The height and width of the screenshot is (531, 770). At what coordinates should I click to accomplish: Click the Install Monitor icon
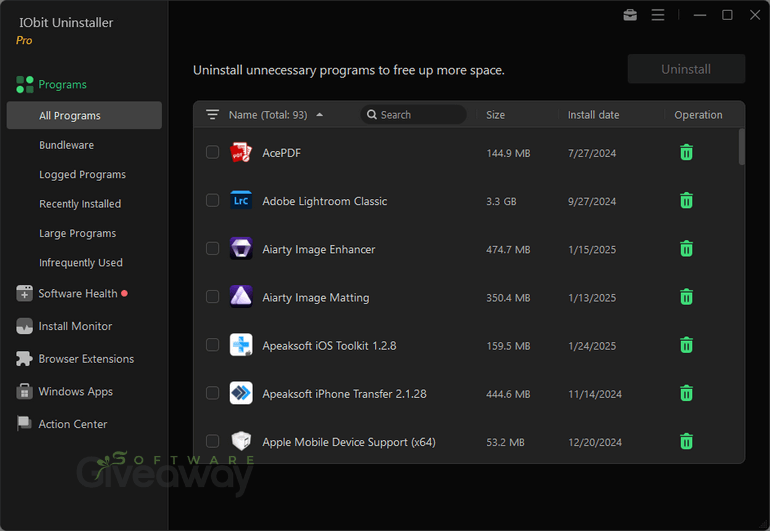pyautogui.click(x=24, y=326)
